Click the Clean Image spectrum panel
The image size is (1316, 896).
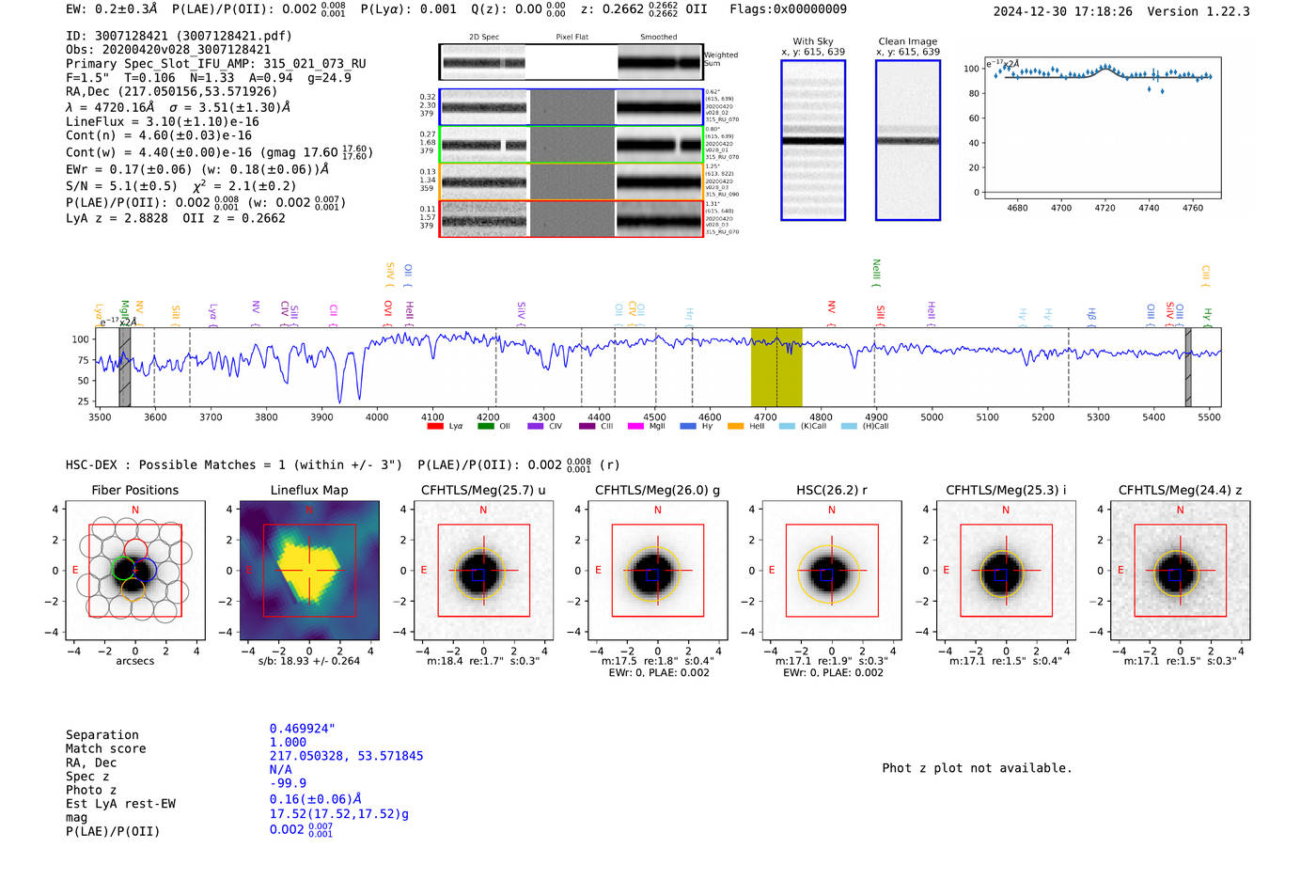pyautogui.click(x=908, y=140)
